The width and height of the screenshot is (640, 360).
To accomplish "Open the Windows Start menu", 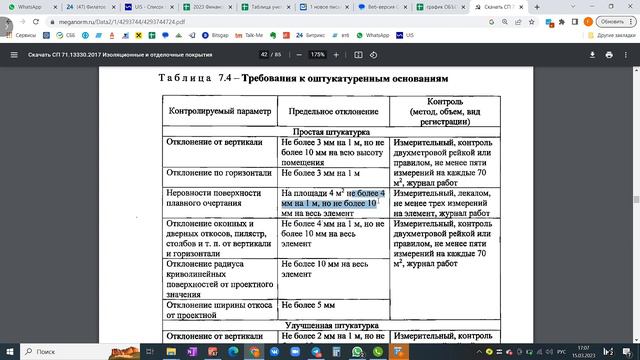I will (x=10, y=351).
